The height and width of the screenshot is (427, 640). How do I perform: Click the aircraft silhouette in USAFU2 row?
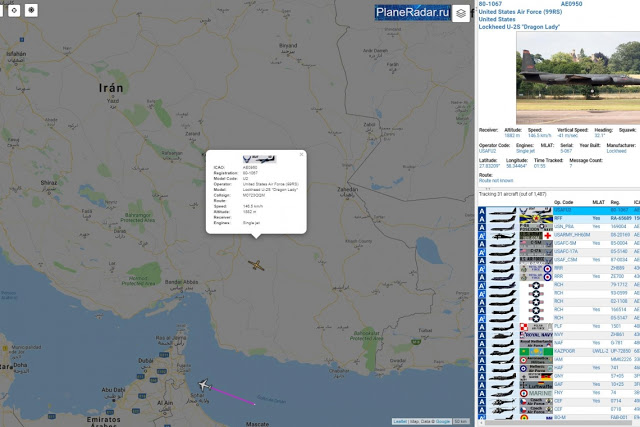503,211
